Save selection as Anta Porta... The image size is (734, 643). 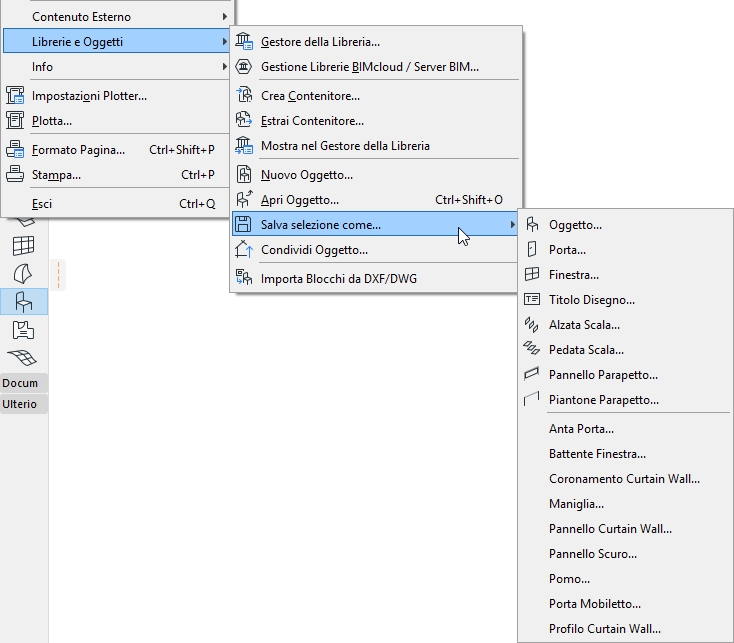click(626, 429)
